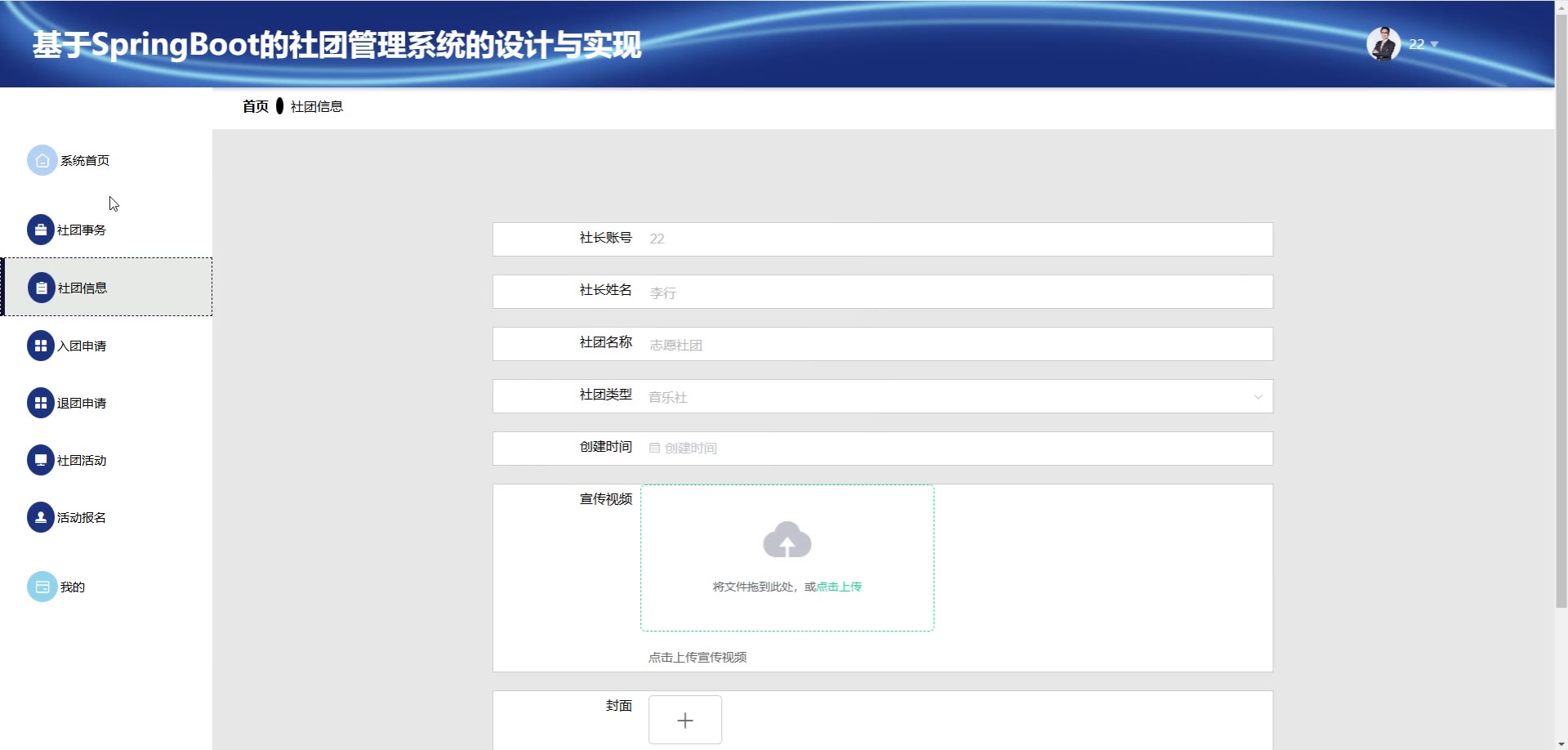Select 社团信息 in the sidebar
1568x750 pixels.
[106, 288]
